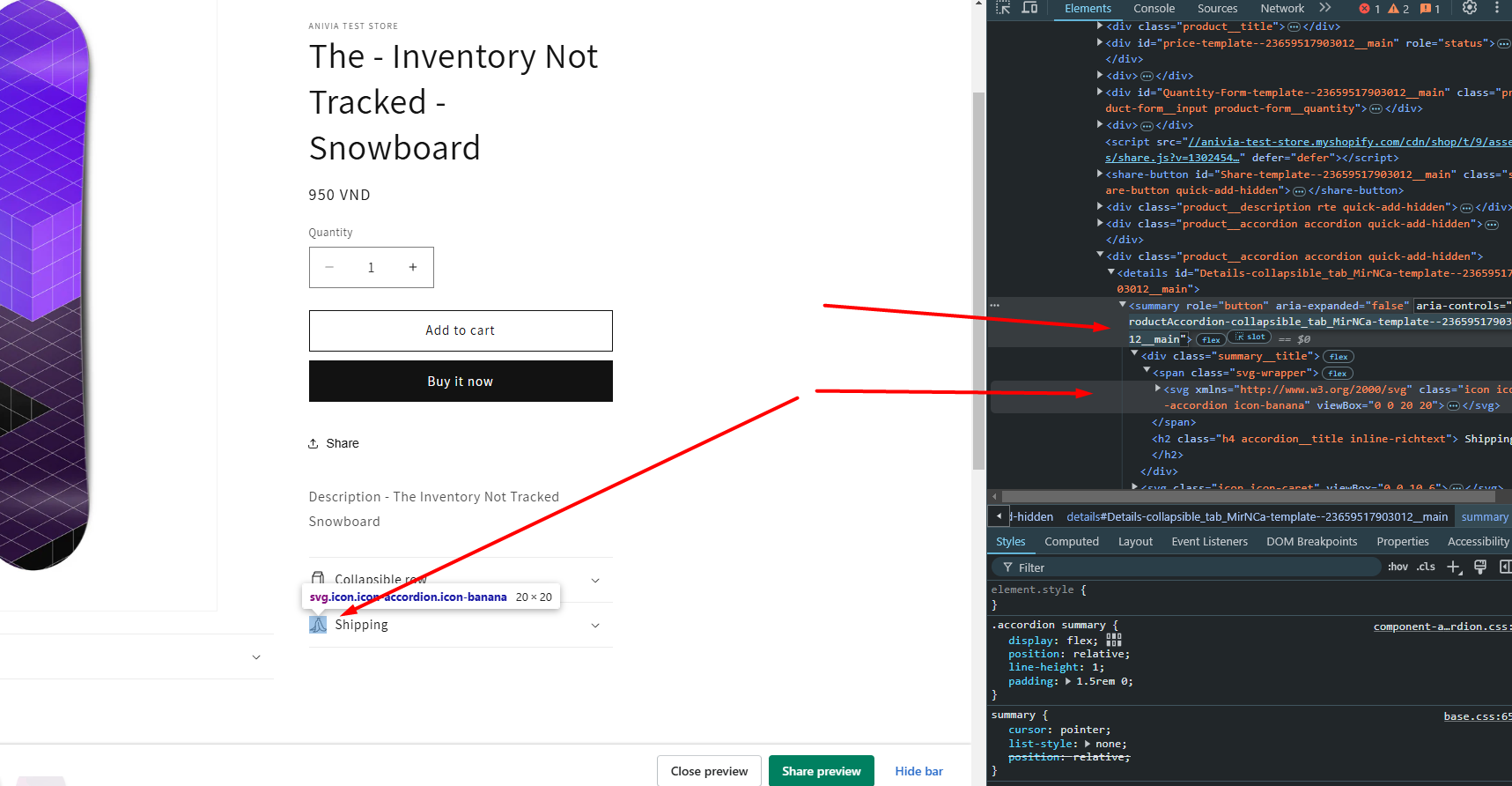The height and width of the screenshot is (786, 1512).
Task: Open the base.css source link
Action: (1478, 716)
